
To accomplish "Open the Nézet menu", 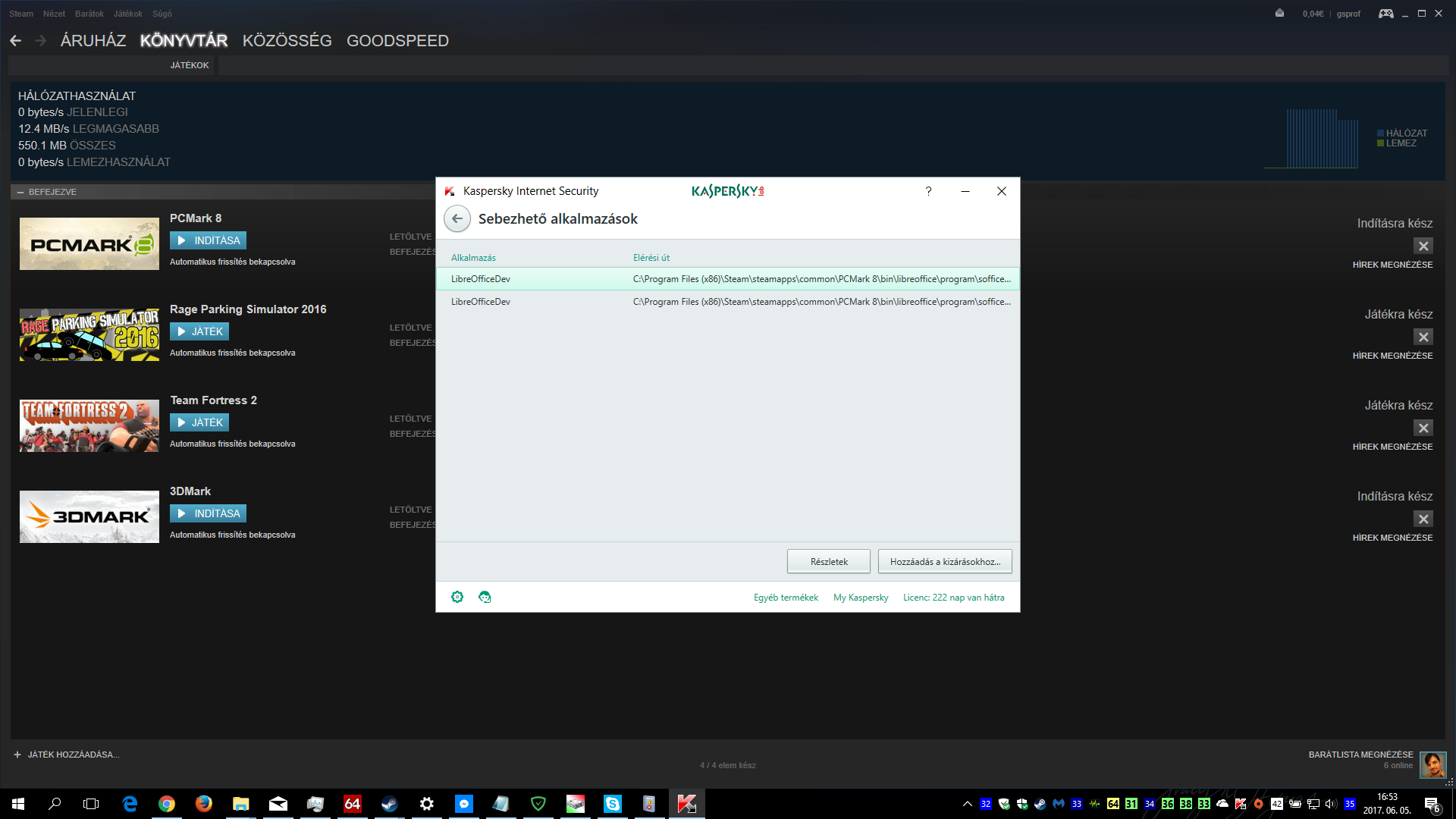I will click(x=54, y=14).
